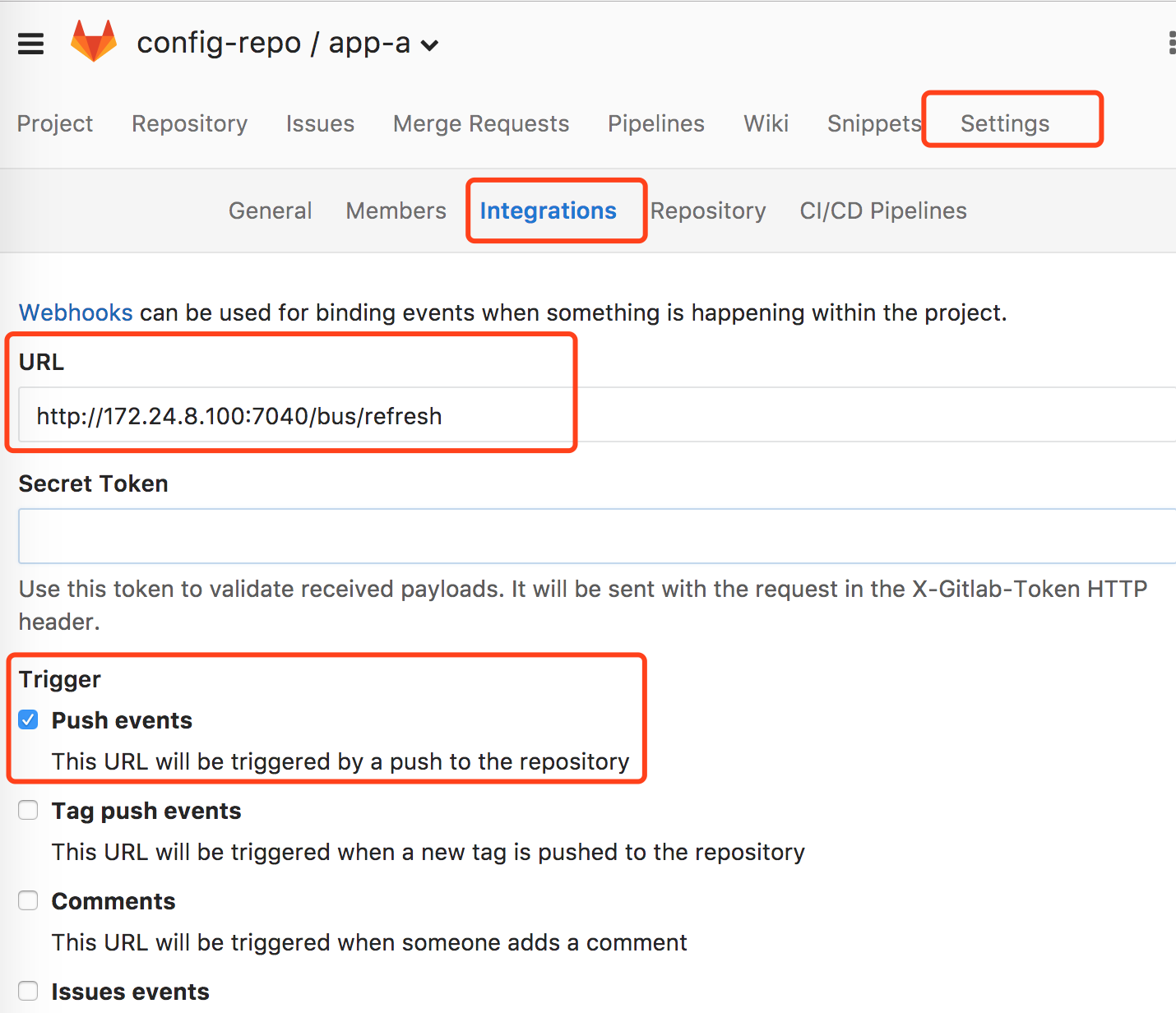1176x1013 pixels.
Task: Click the GitLab fox logo
Action: click(x=93, y=41)
